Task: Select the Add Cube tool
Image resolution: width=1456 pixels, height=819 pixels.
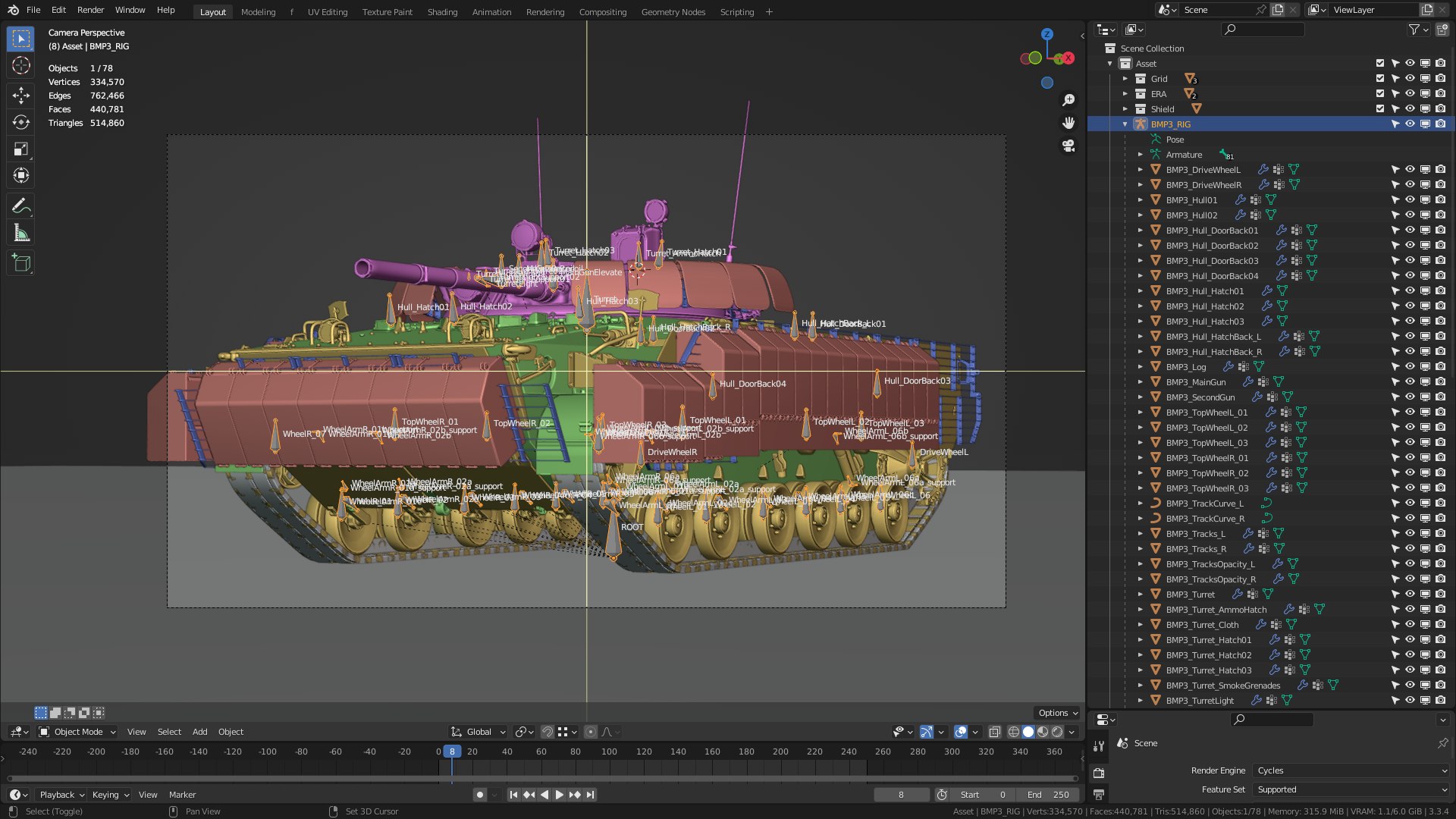Action: coord(21,263)
